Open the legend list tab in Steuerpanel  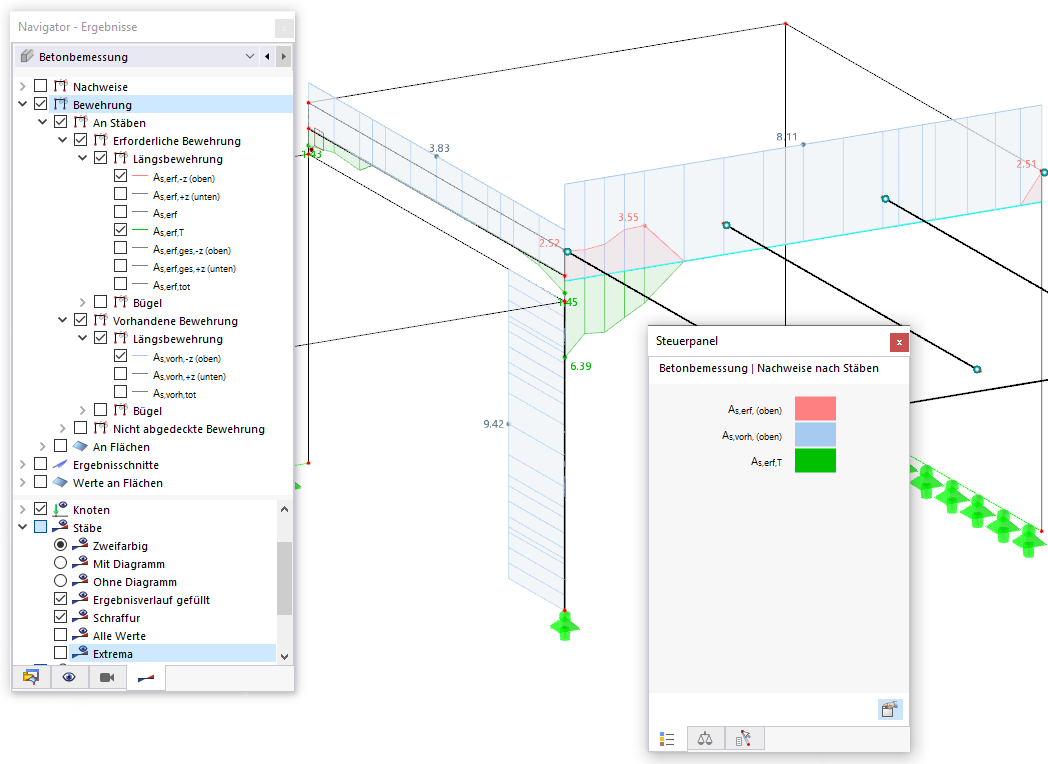pos(667,739)
